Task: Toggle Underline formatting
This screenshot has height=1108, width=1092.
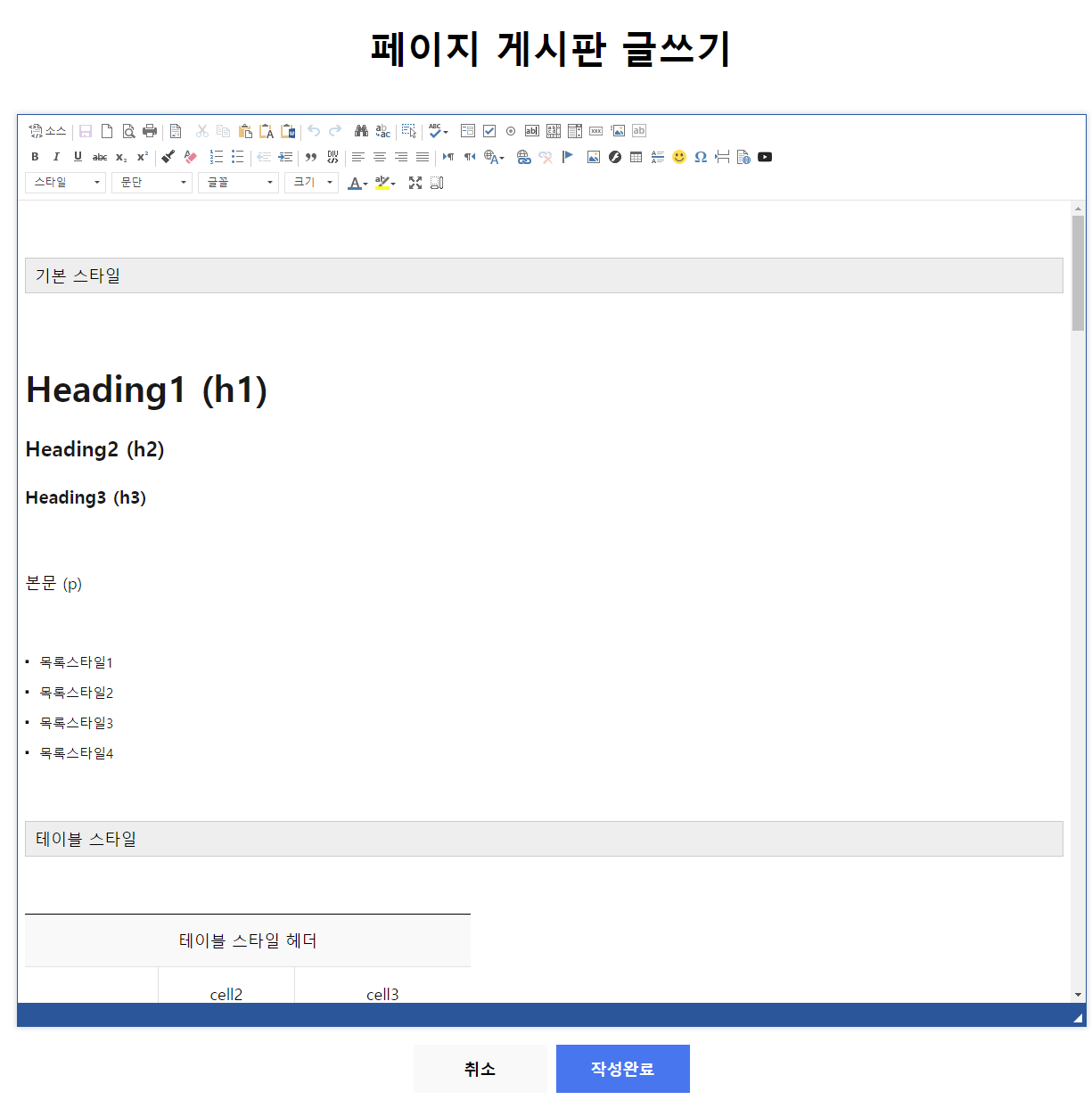Action: click(x=78, y=157)
